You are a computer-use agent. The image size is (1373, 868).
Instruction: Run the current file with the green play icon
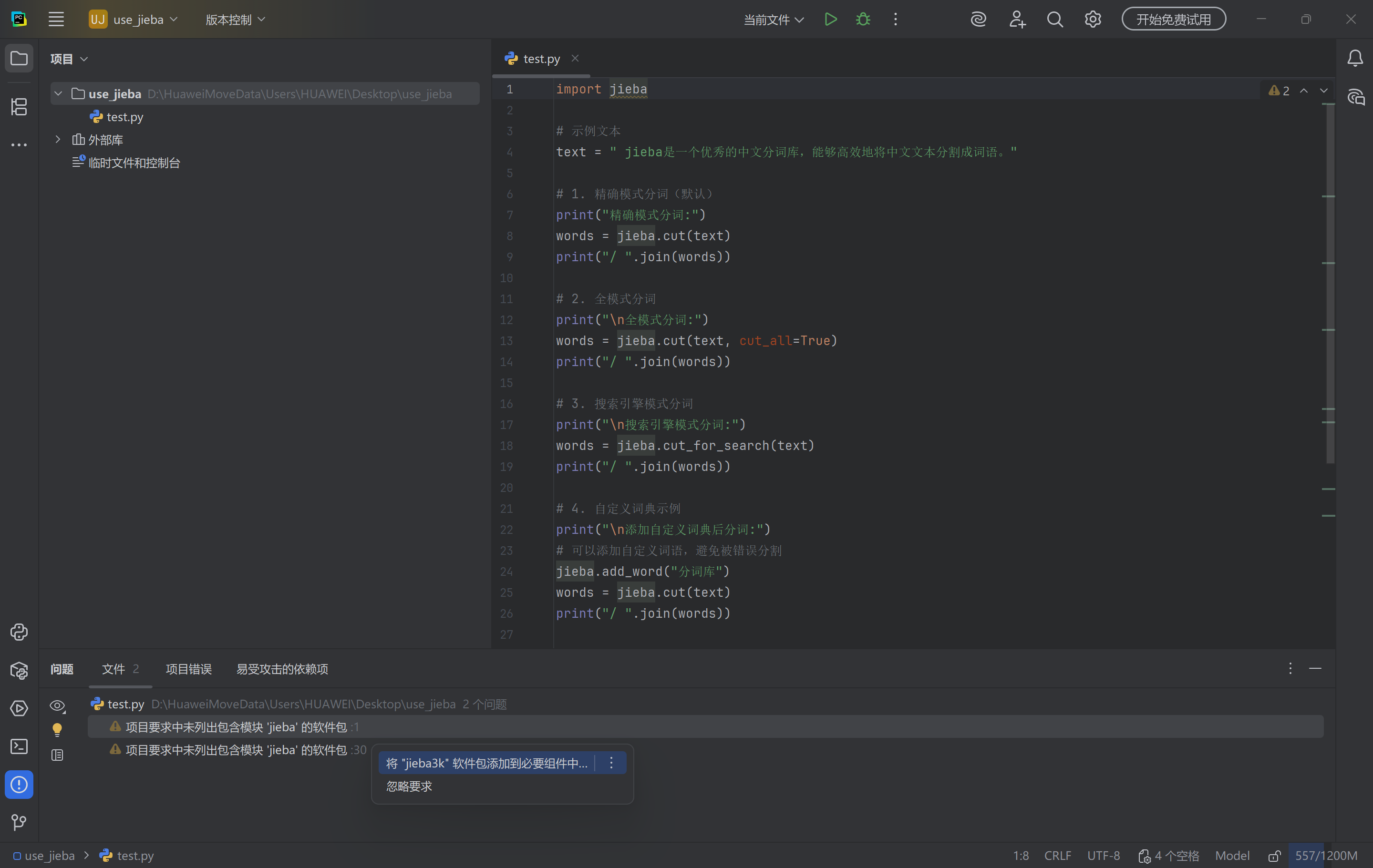point(830,20)
